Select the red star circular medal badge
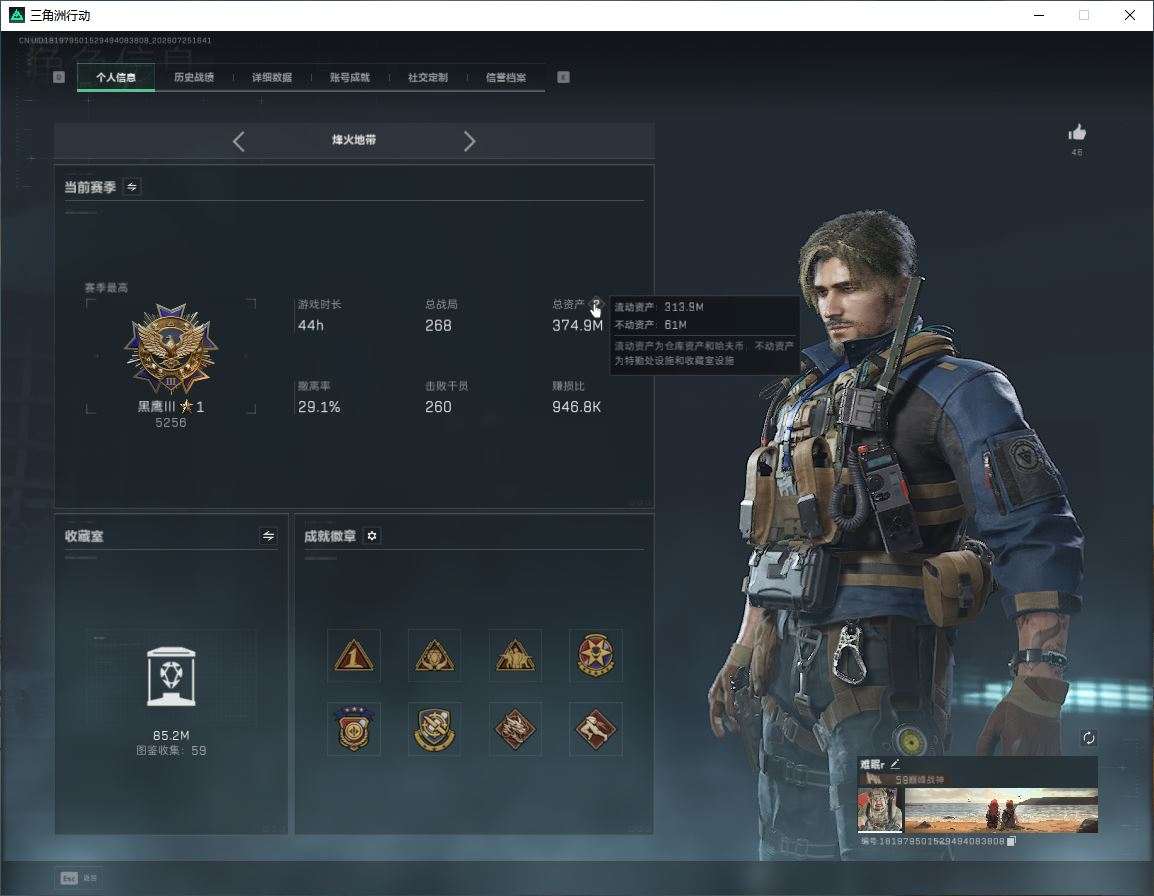 click(x=595, y=655)
